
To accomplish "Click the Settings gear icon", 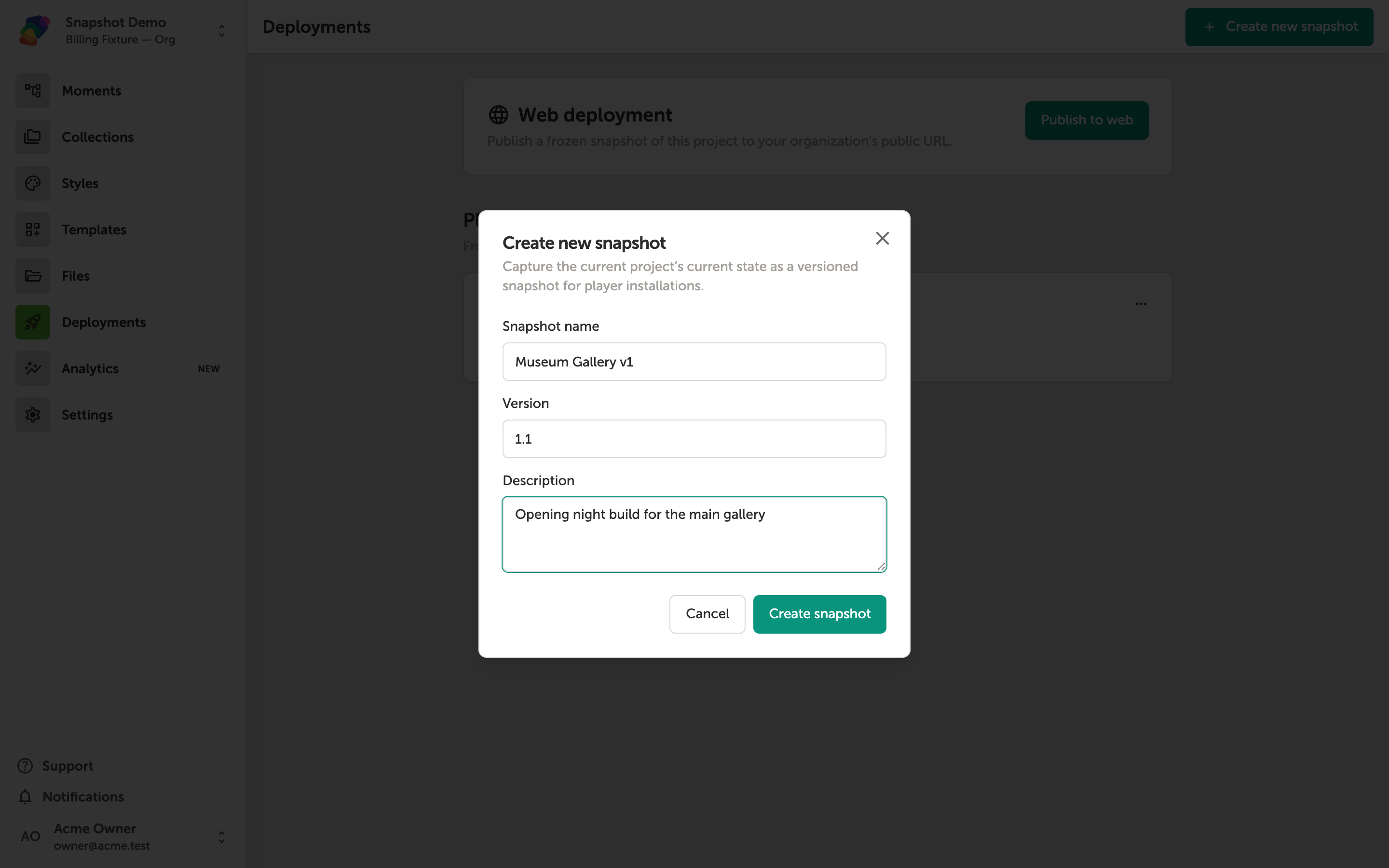I will pos(33,415).
